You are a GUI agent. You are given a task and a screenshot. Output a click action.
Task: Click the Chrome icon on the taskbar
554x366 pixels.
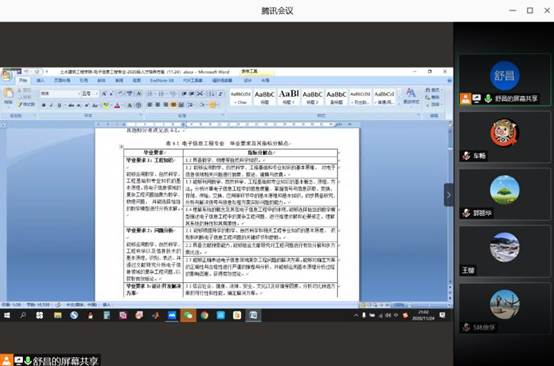(204, 315)
